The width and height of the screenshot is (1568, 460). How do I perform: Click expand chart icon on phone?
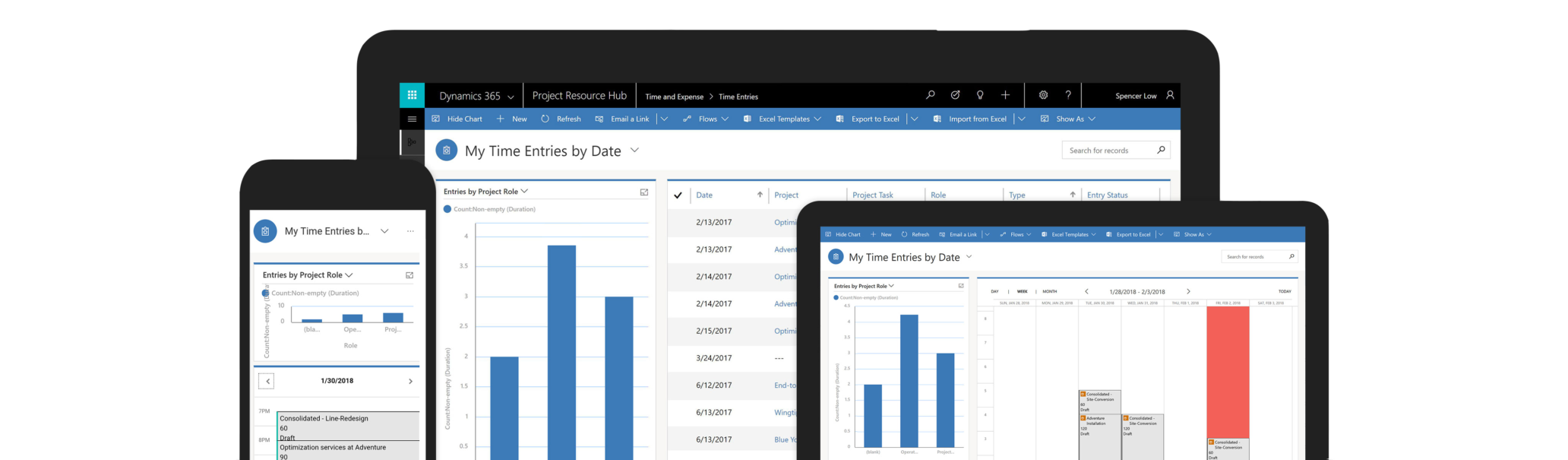(x=409, y=275)
